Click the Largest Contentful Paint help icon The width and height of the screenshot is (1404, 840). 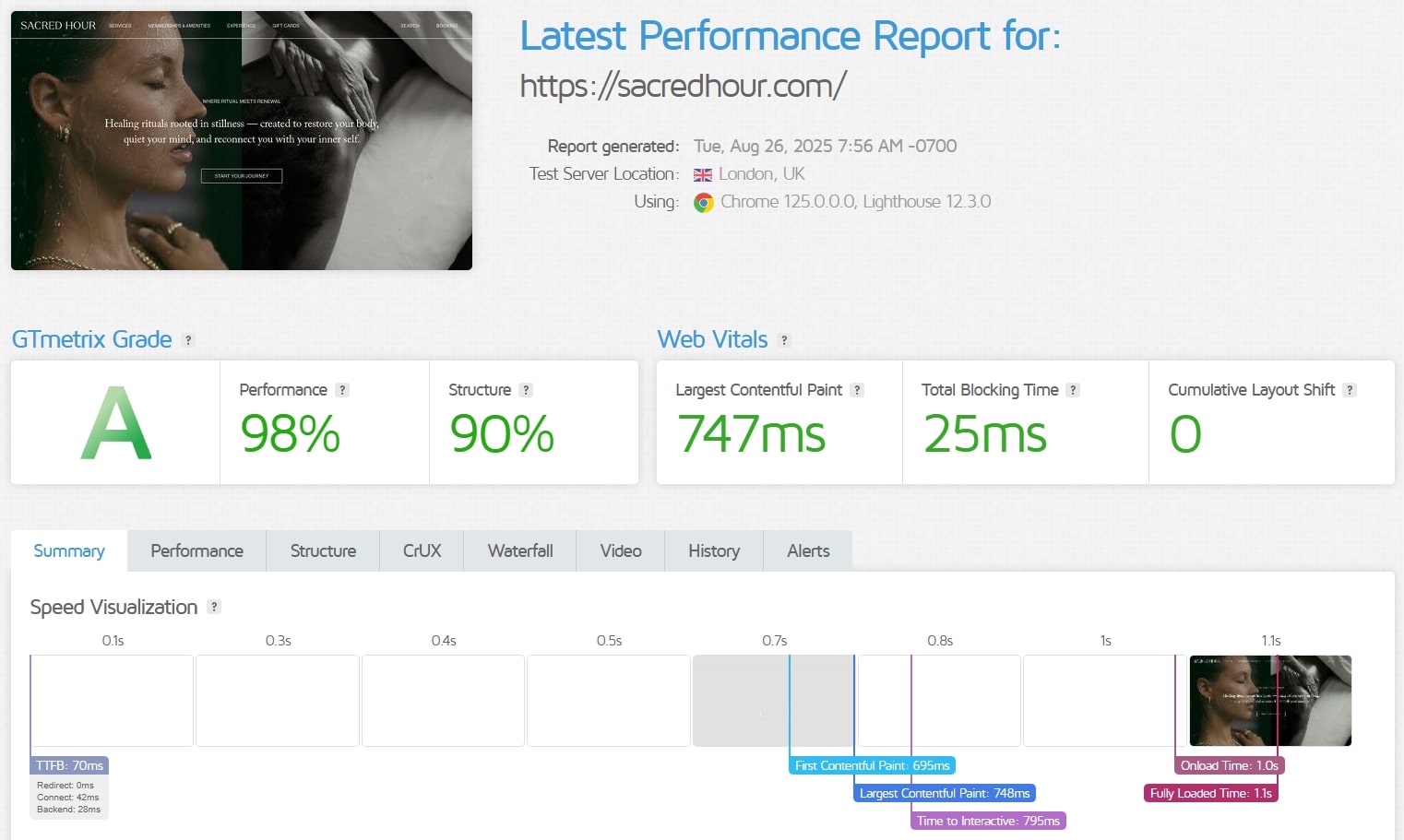[857, 390]
